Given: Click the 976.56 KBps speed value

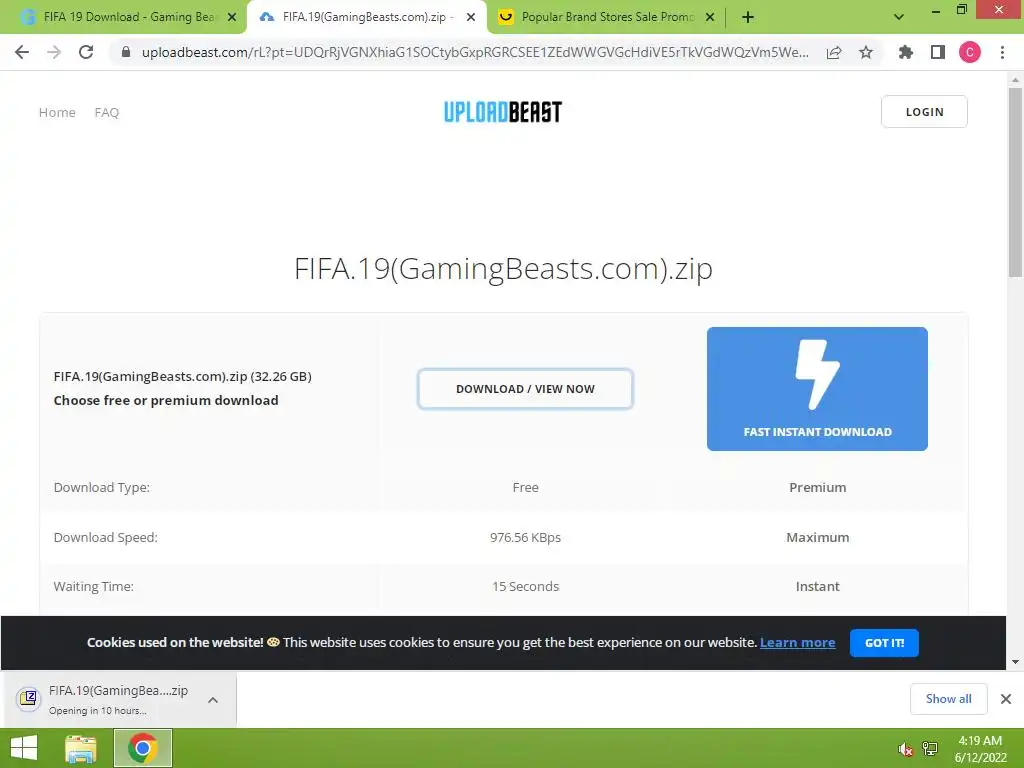Looking at the screenshot, I should (x=525, y=537).
